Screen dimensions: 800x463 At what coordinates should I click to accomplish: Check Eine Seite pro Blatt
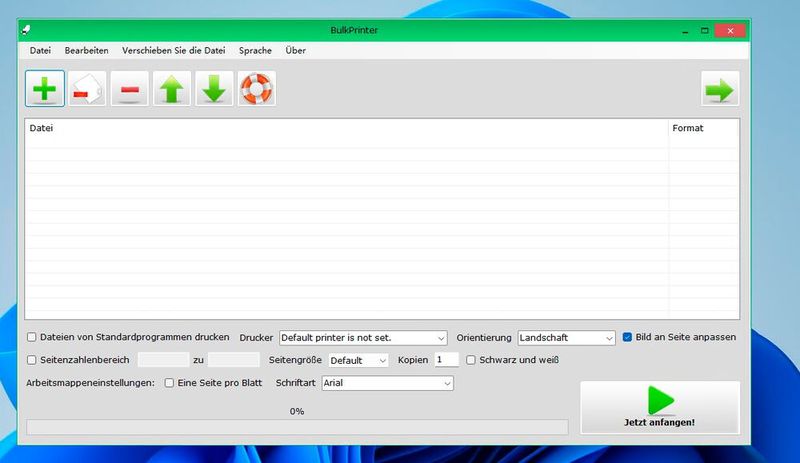(x=169, y=383)
